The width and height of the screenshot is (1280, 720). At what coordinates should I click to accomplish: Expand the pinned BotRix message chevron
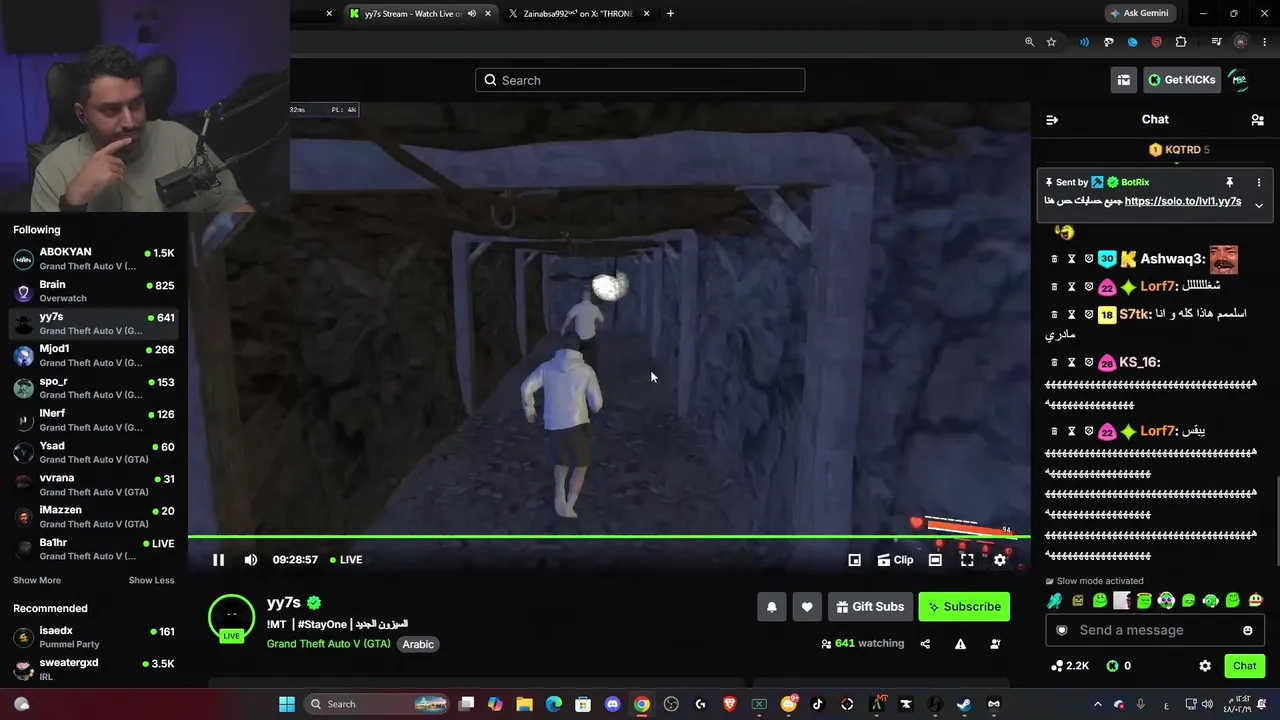[x=1259, y=205]
